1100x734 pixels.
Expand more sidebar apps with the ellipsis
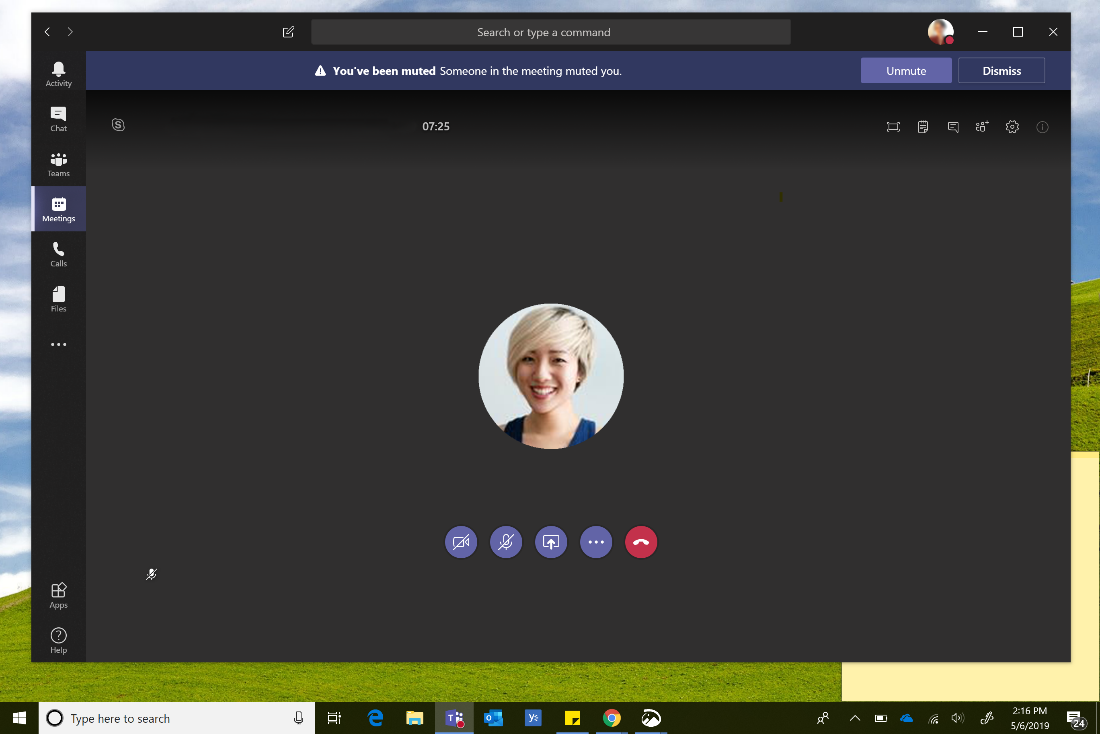58,344
